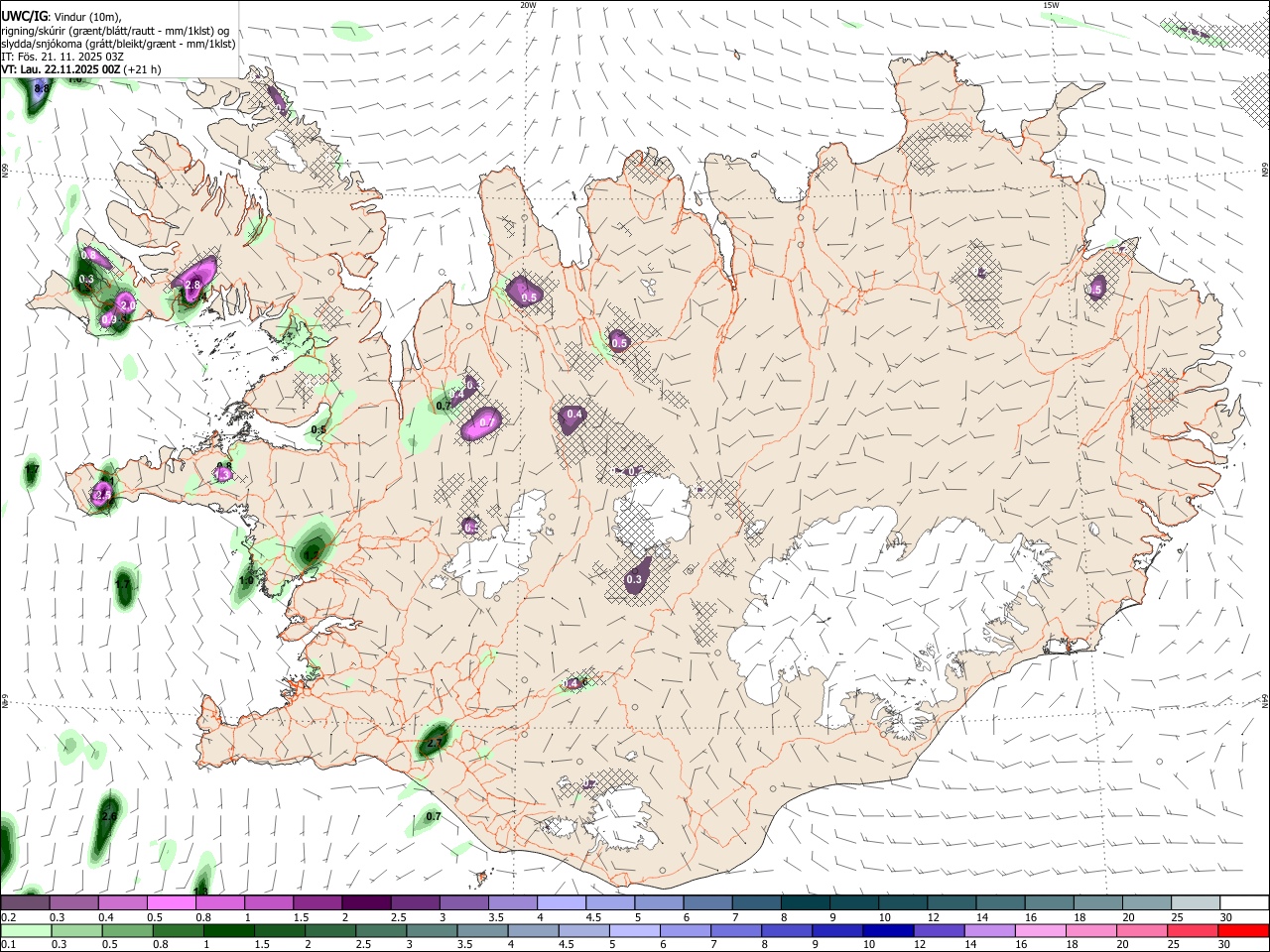The width and height of the screenshot is (1270, 952).
Task: Pick the lilac 14–16 rain legend swatch
Action: pos(990,930)
